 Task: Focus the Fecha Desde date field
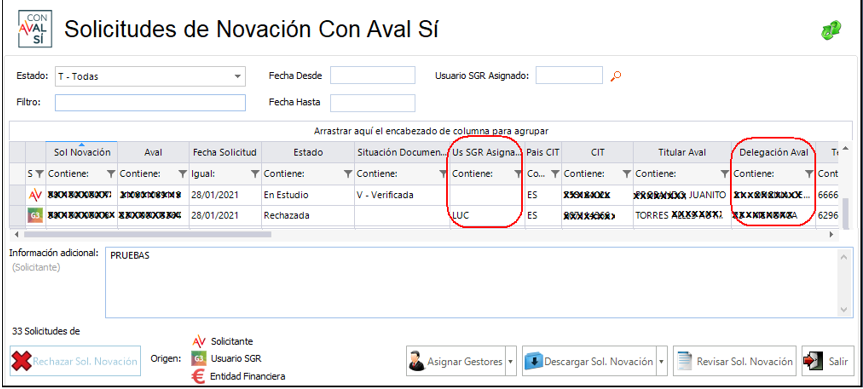click(x=373, y=75)
